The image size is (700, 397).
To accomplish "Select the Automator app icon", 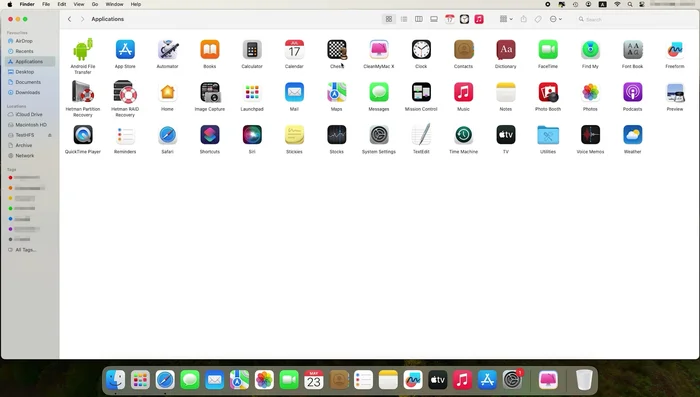I will pyautogui.click(x=167, y=50).
